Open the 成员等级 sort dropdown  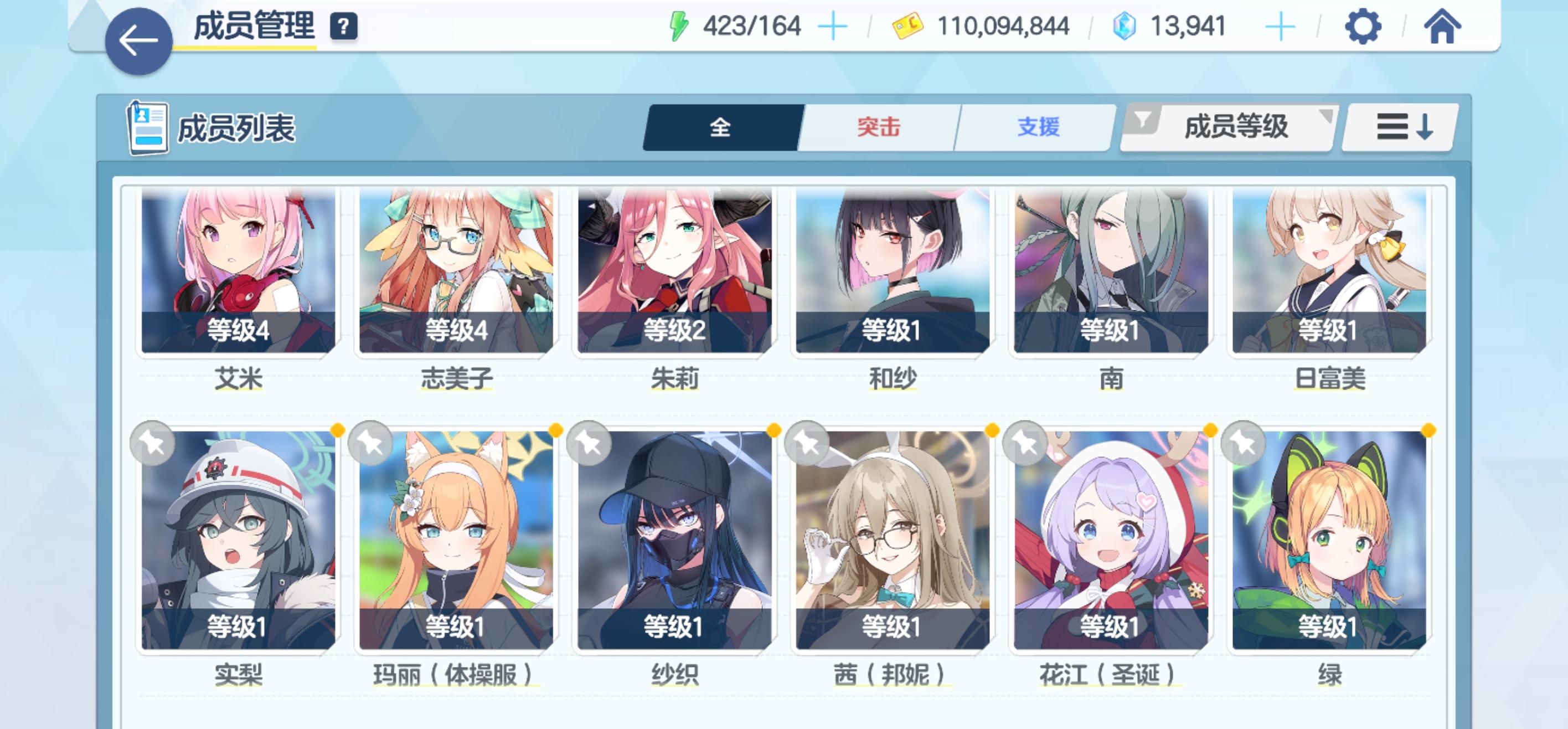tap(1236, 127)
